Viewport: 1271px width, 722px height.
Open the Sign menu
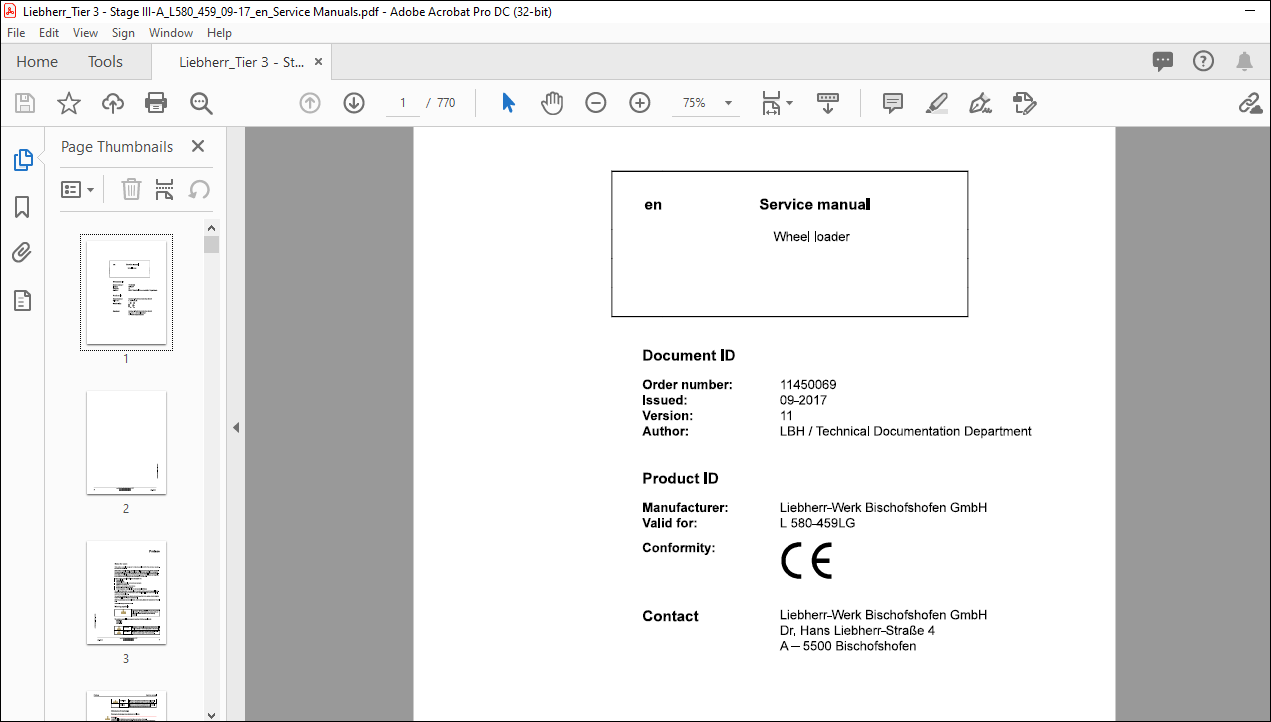tap(123, 33)
